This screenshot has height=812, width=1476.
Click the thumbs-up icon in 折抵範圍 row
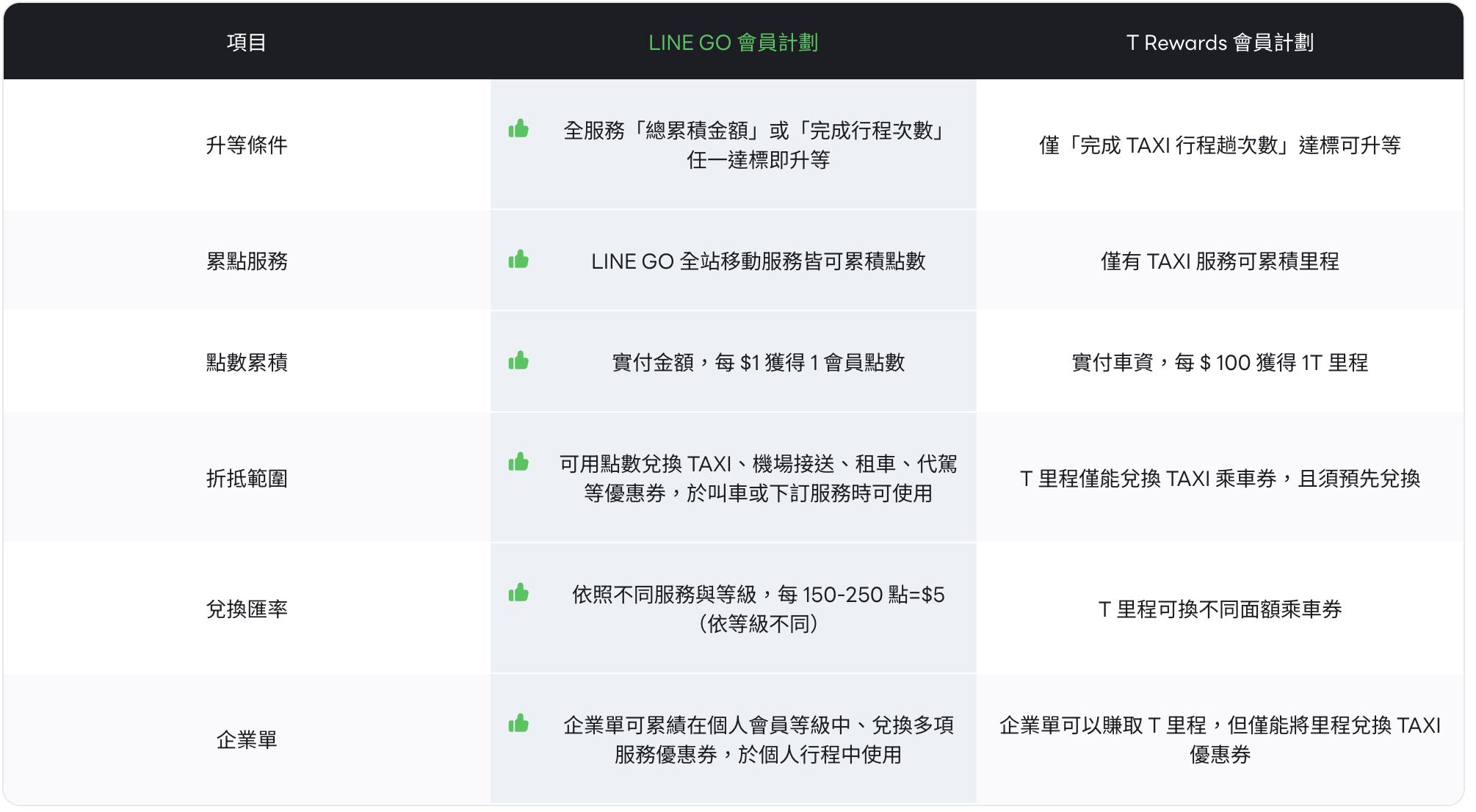coord(518,463)
